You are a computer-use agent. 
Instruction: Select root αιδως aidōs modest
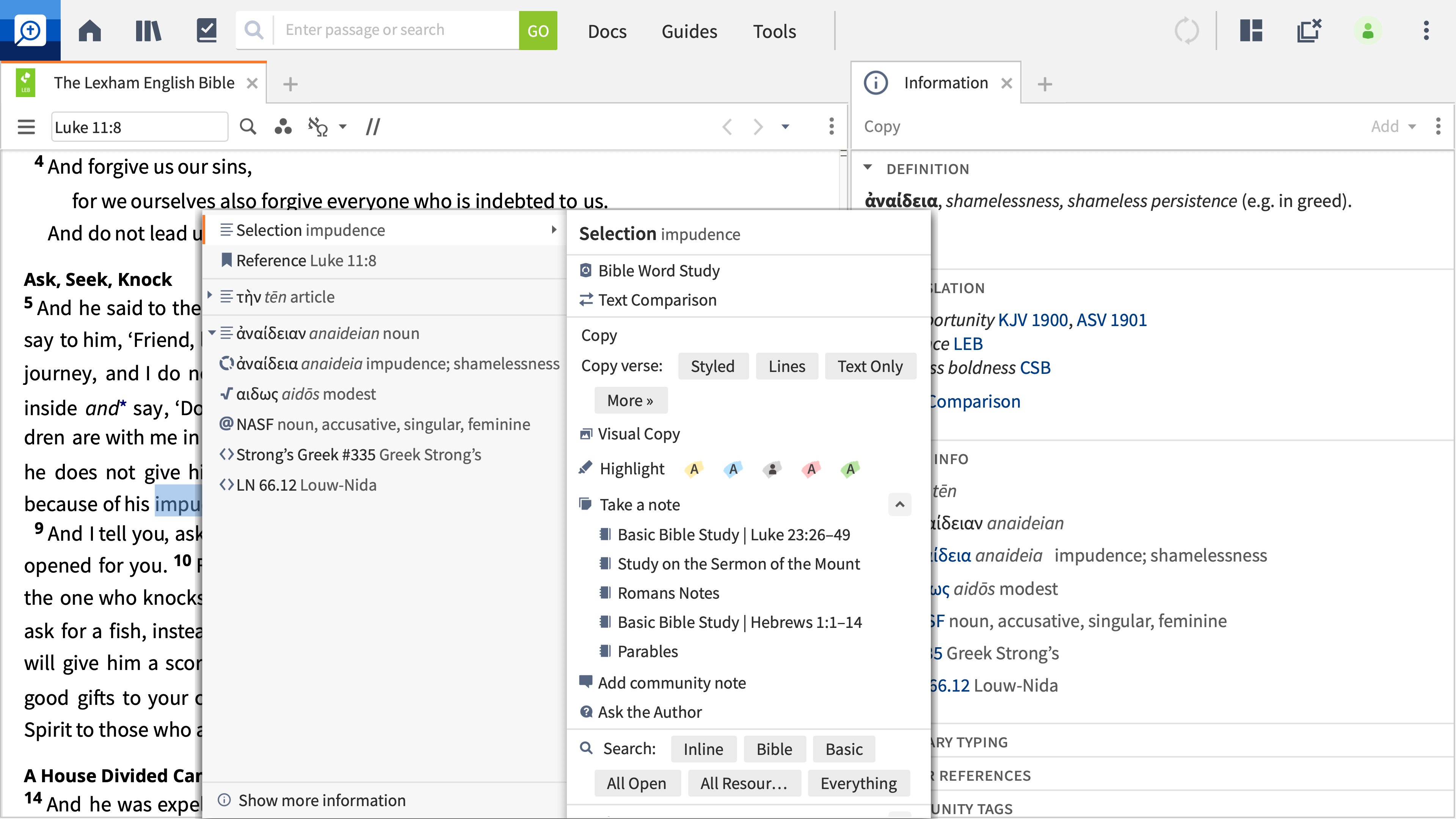(x=384, y=394)
